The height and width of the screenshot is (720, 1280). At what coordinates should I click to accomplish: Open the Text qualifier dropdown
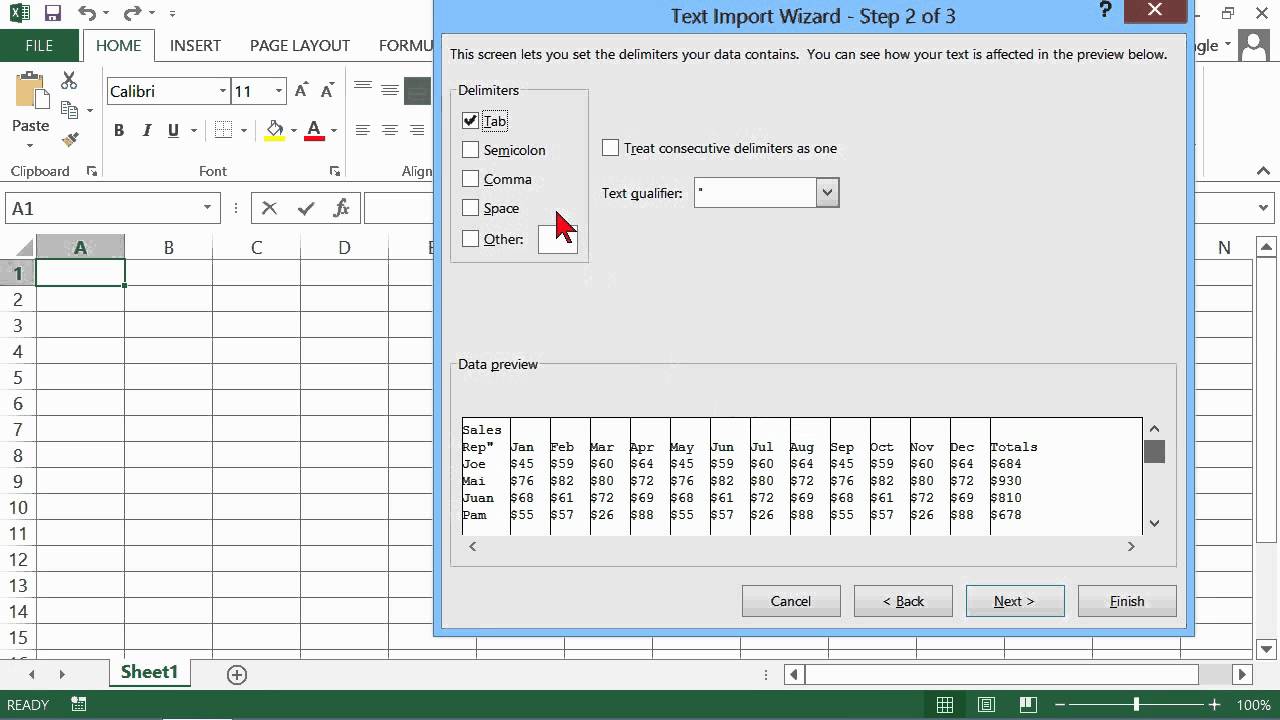(x=827, y=193)
